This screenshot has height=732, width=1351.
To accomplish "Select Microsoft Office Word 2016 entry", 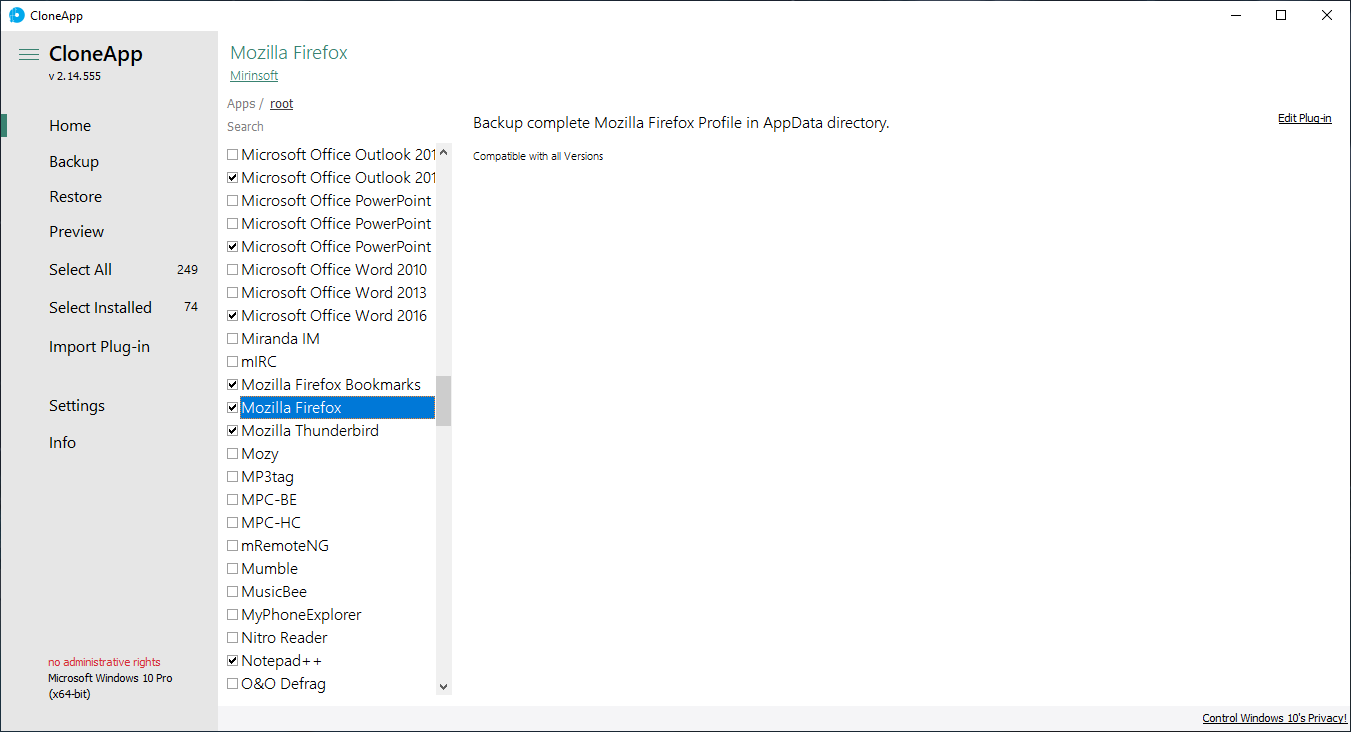I will 334,316.
